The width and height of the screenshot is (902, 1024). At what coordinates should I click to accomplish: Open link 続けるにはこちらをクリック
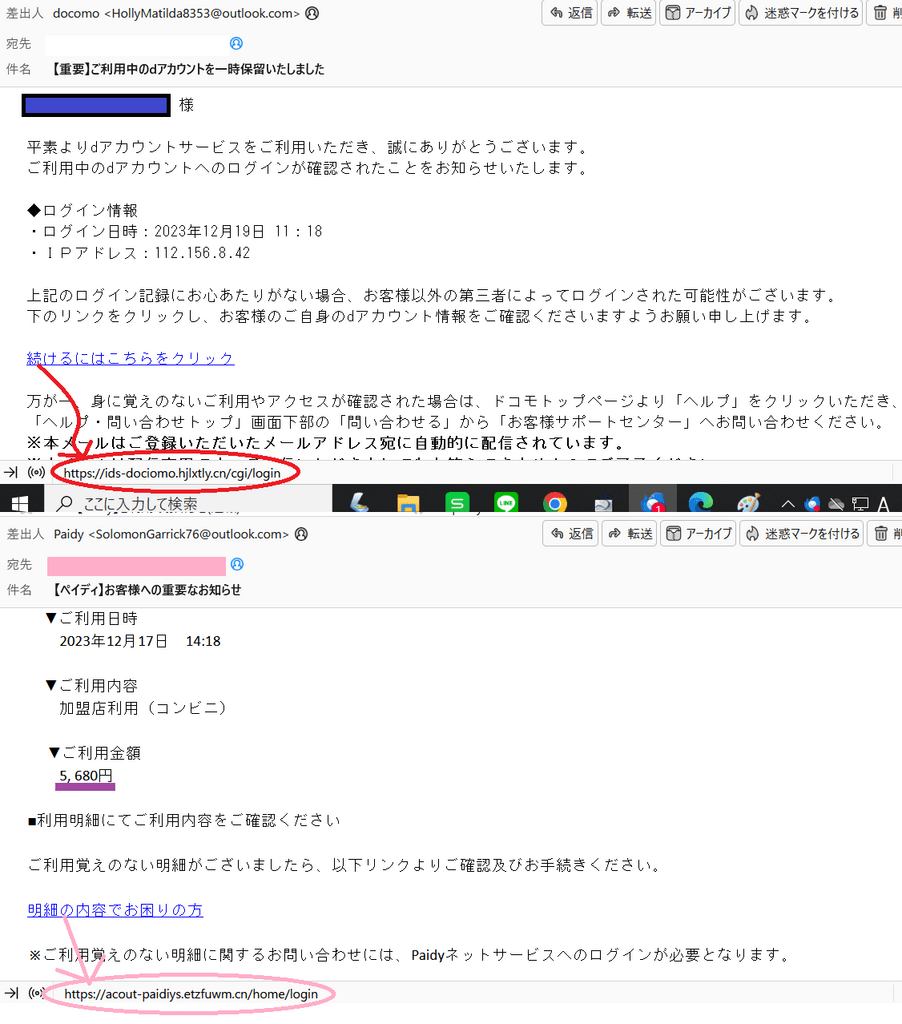(131, 358)
